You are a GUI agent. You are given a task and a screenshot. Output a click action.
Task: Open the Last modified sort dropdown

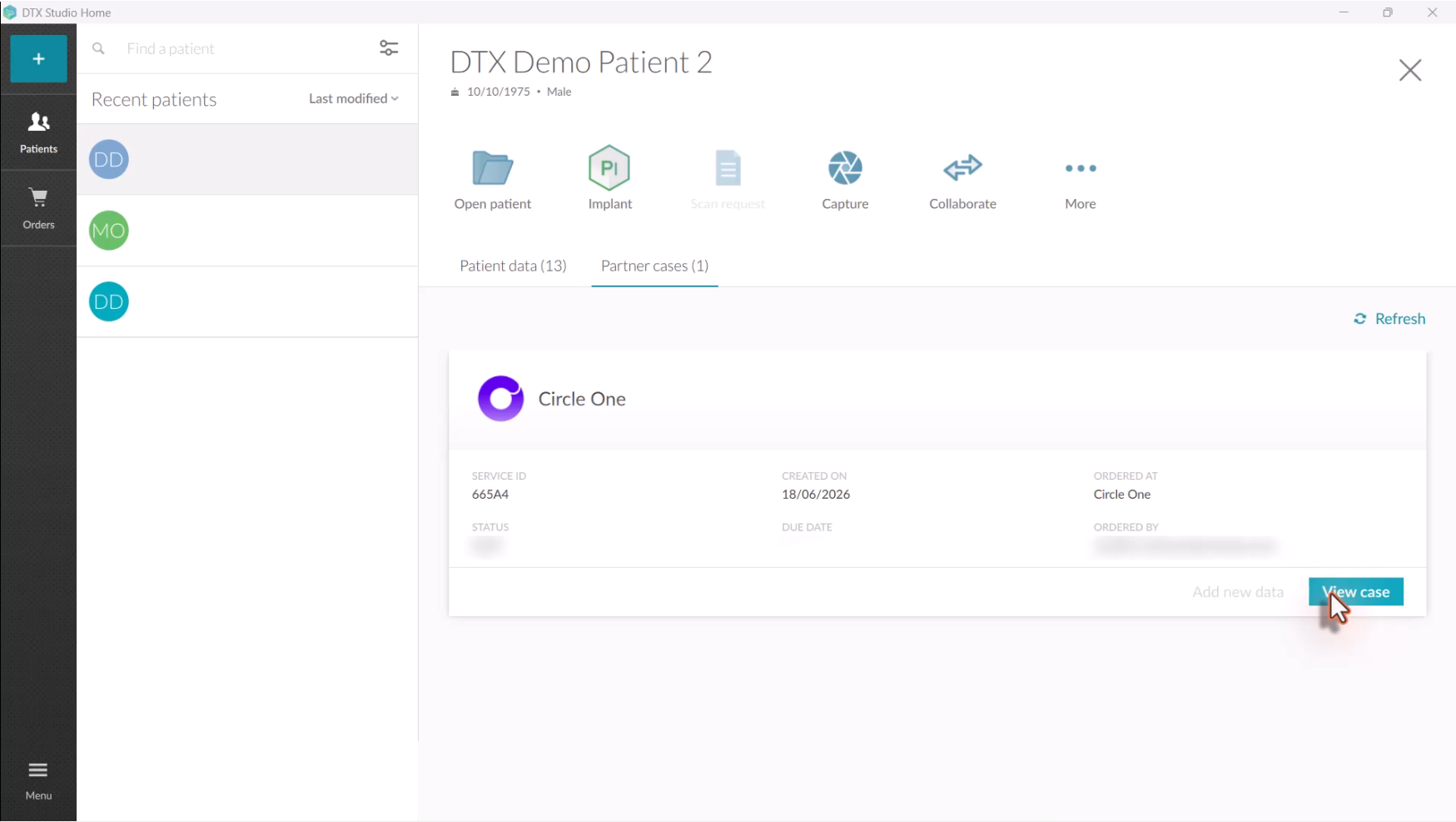[x=354, y=98]
